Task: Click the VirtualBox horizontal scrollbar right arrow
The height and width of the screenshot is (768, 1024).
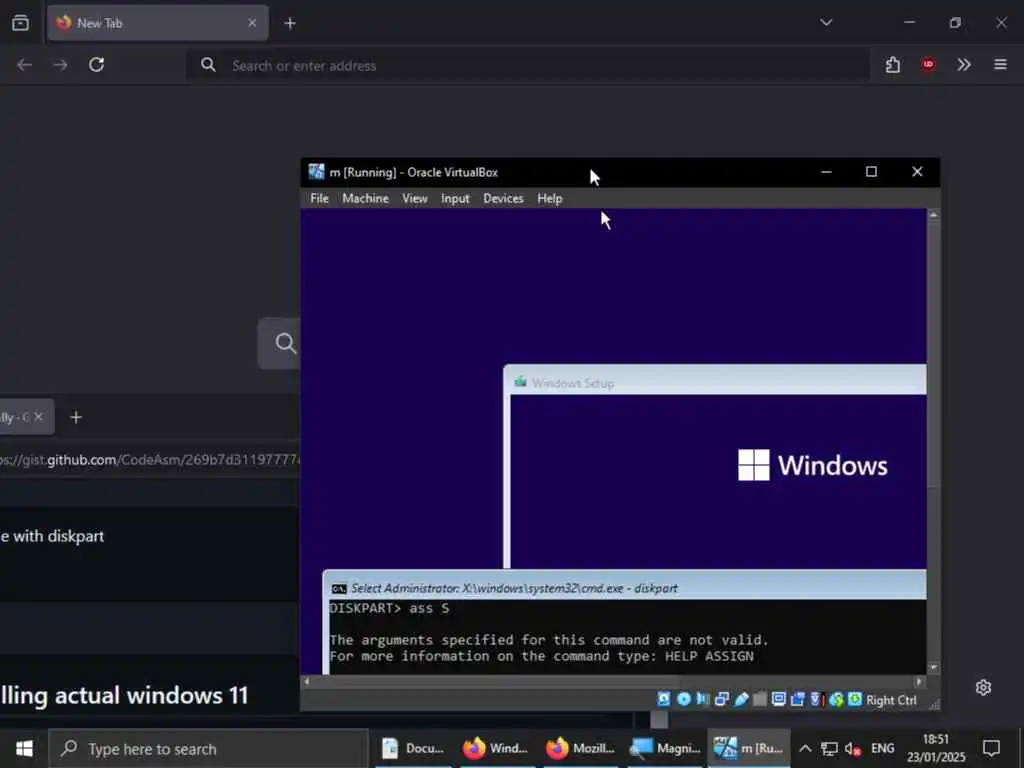Action: click(x=920, y=681)
